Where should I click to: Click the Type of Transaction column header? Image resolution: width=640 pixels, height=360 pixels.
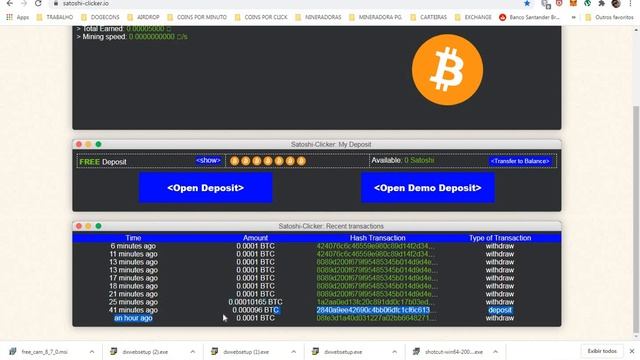[500, 238]
